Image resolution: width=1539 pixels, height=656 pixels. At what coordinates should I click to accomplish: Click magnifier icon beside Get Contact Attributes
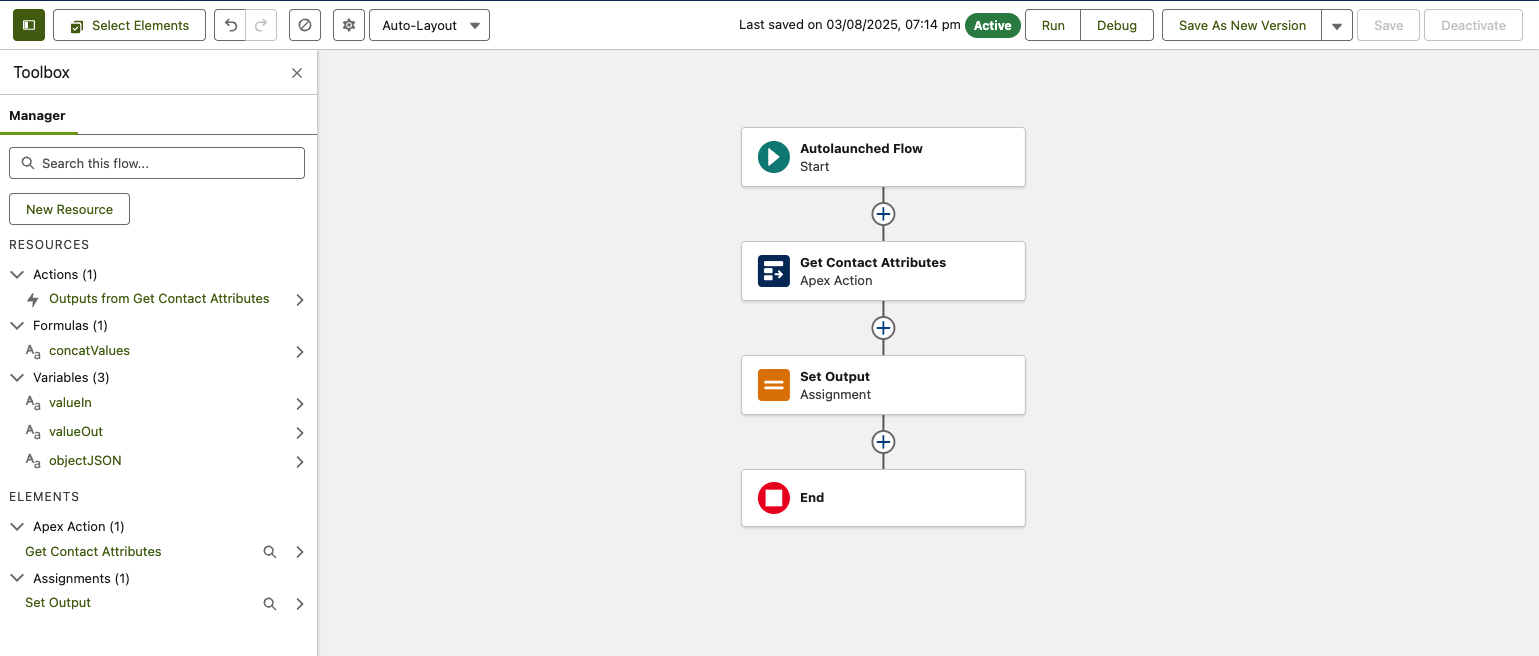[269, 552]
